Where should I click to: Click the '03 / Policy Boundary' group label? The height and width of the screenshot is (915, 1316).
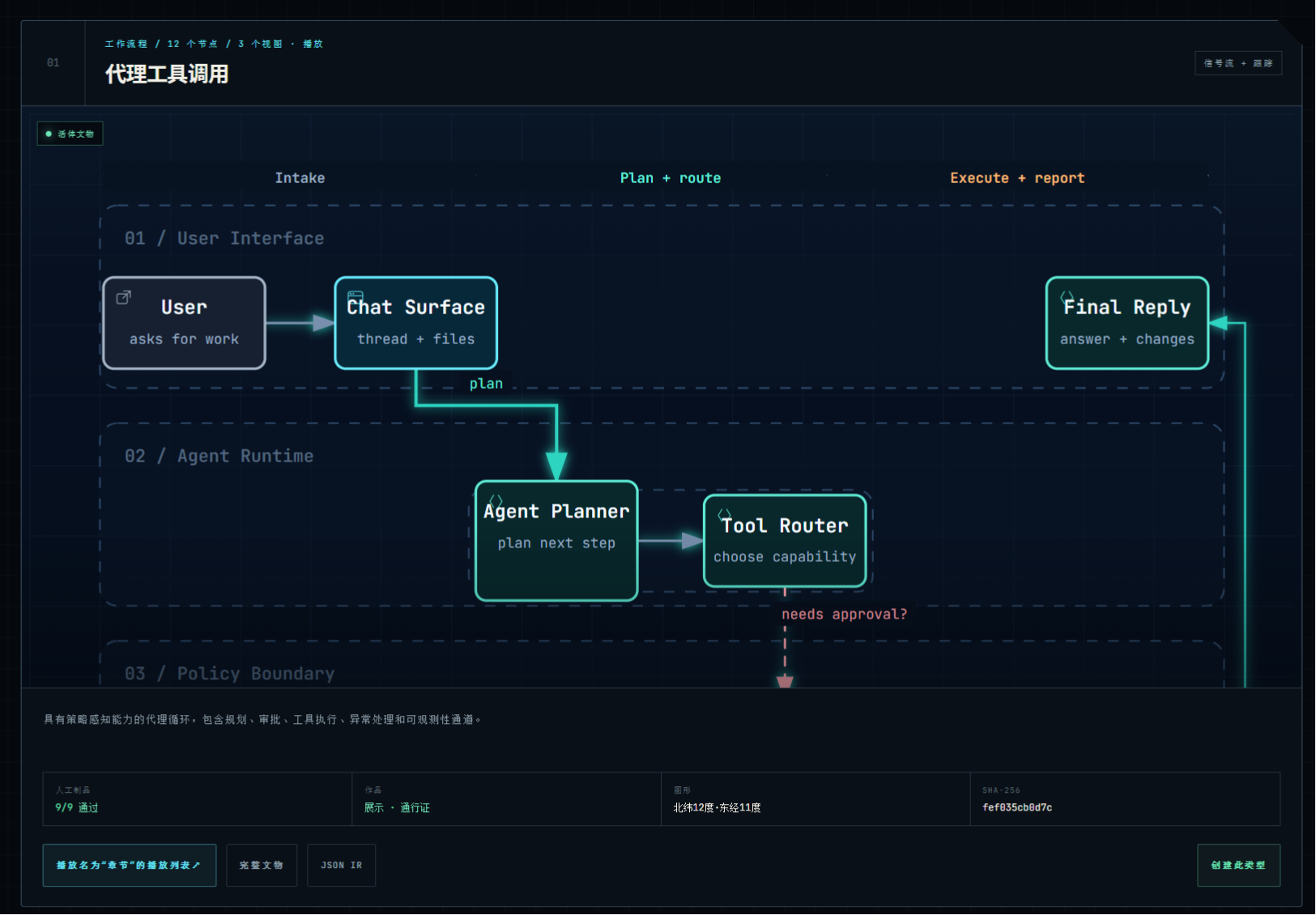click(x=229, y=674)
